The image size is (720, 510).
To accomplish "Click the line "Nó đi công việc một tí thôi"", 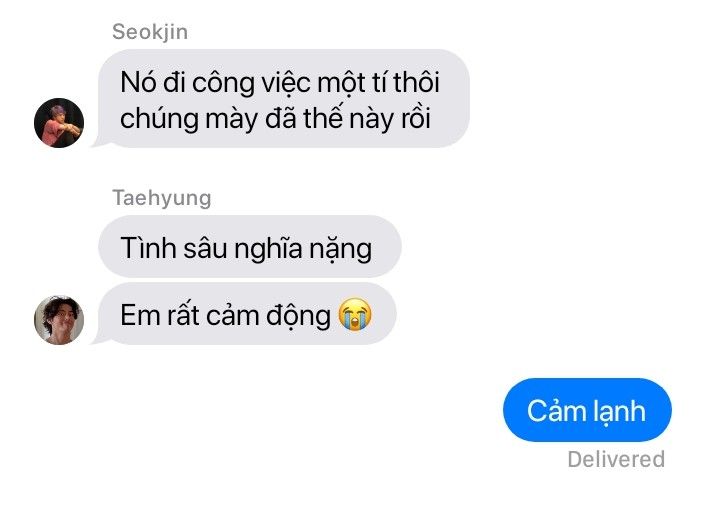I will (280, 83).
